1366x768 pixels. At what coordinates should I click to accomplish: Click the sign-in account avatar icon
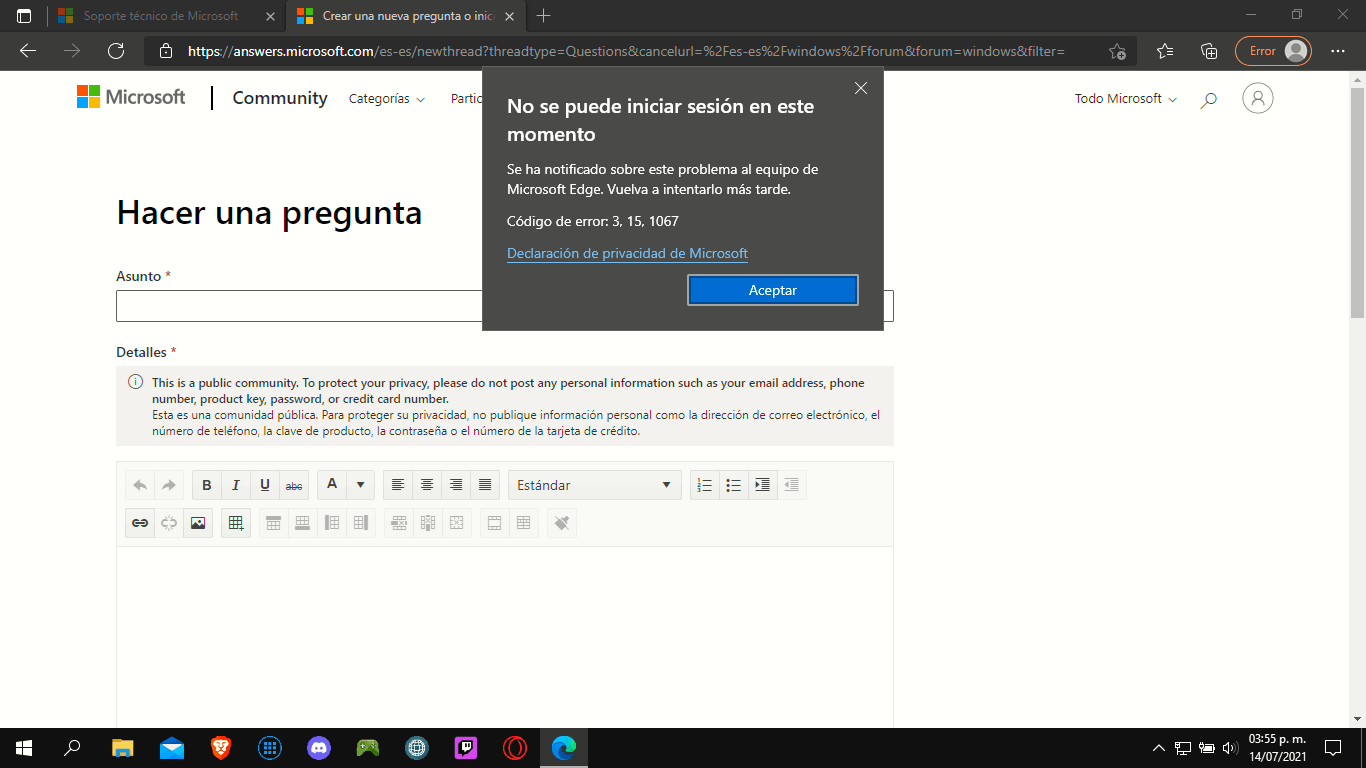1258,98
